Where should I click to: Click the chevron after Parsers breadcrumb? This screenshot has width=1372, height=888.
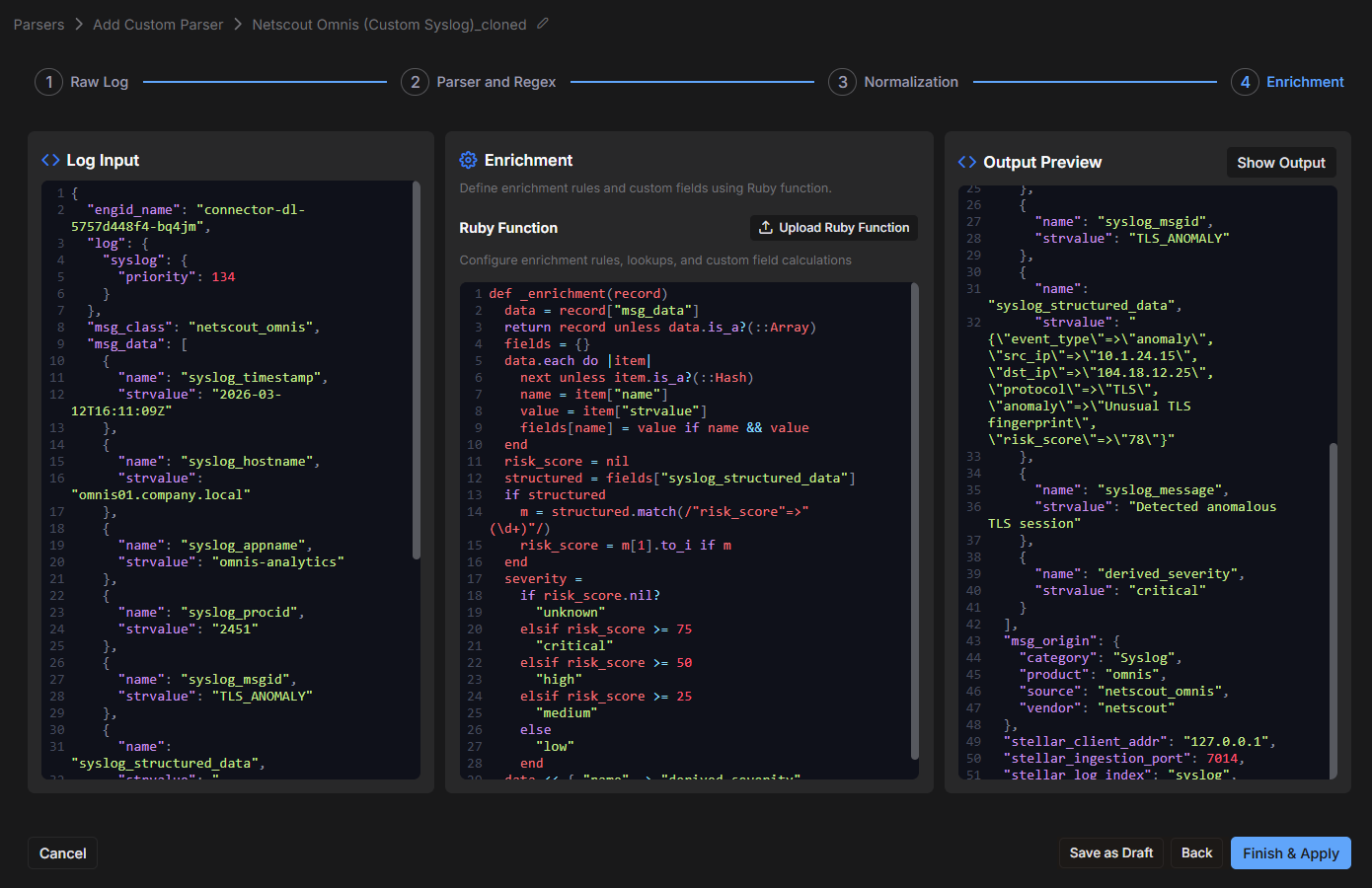coord(79,24)
